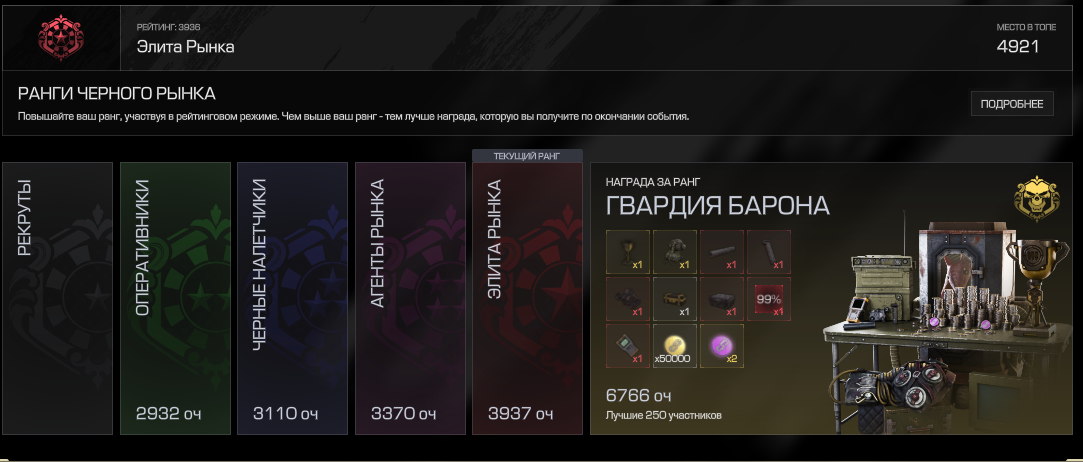
Task: Select the golden trophy cup reward
Action: [628, 252]
